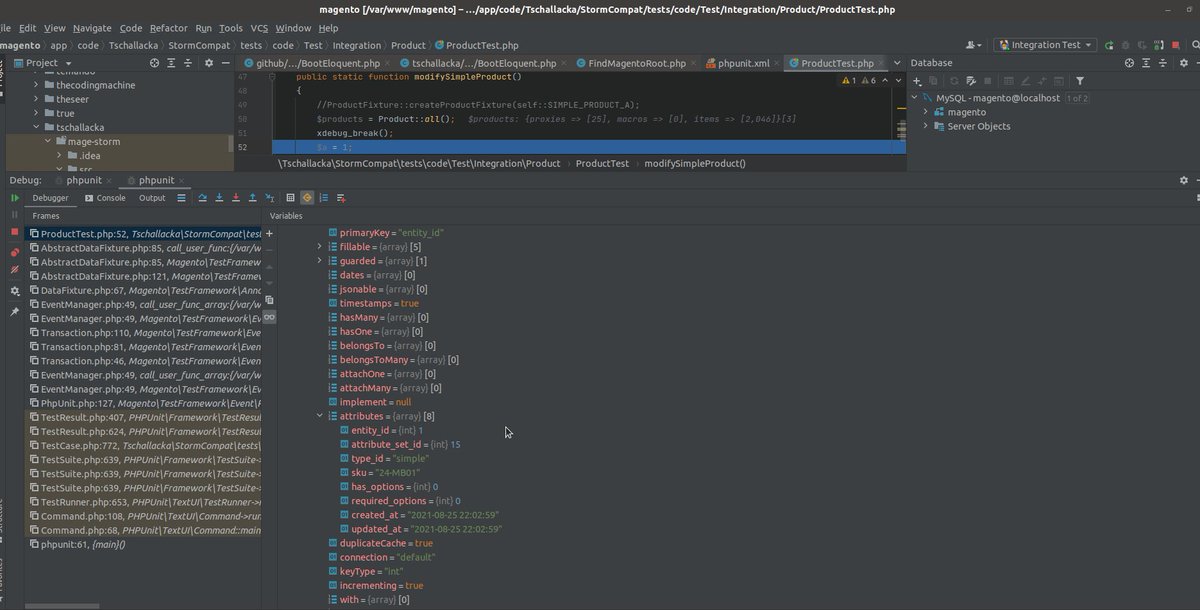
Task: Expand the guarded array variable
Action: tap(320, 260)
